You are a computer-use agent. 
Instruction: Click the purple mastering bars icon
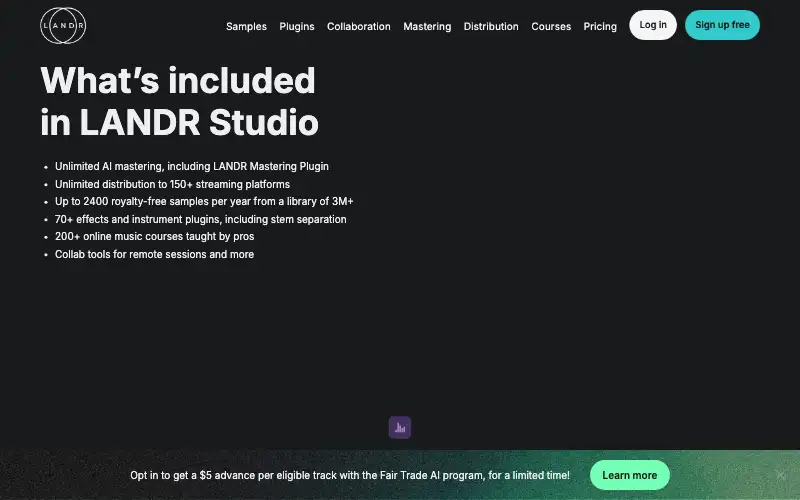399,428
